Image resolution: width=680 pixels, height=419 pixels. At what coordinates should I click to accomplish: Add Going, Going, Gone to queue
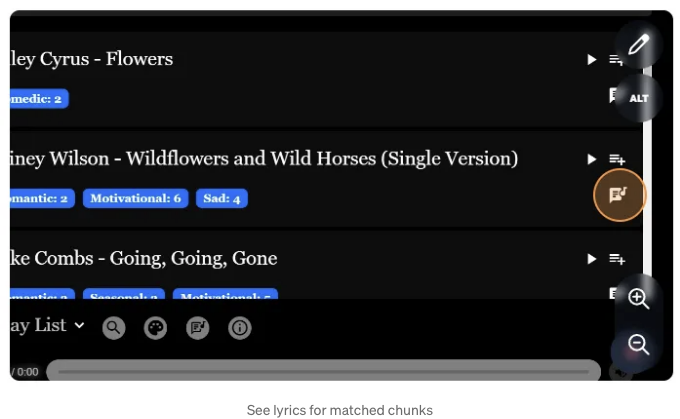[x=617, y=259]
